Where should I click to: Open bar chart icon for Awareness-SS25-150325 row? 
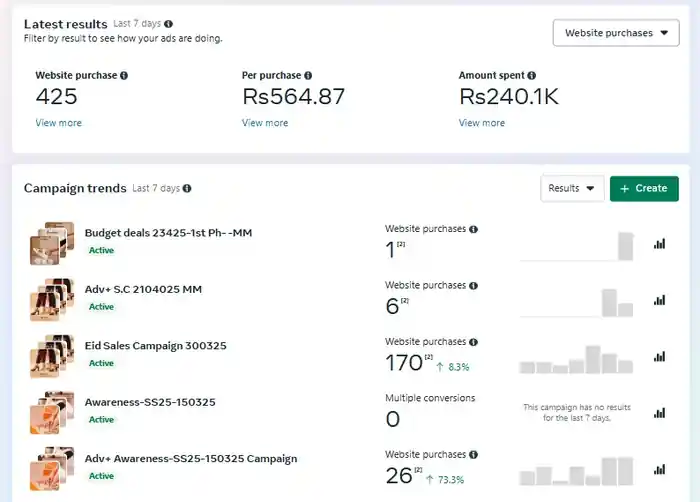coord(659,413)
